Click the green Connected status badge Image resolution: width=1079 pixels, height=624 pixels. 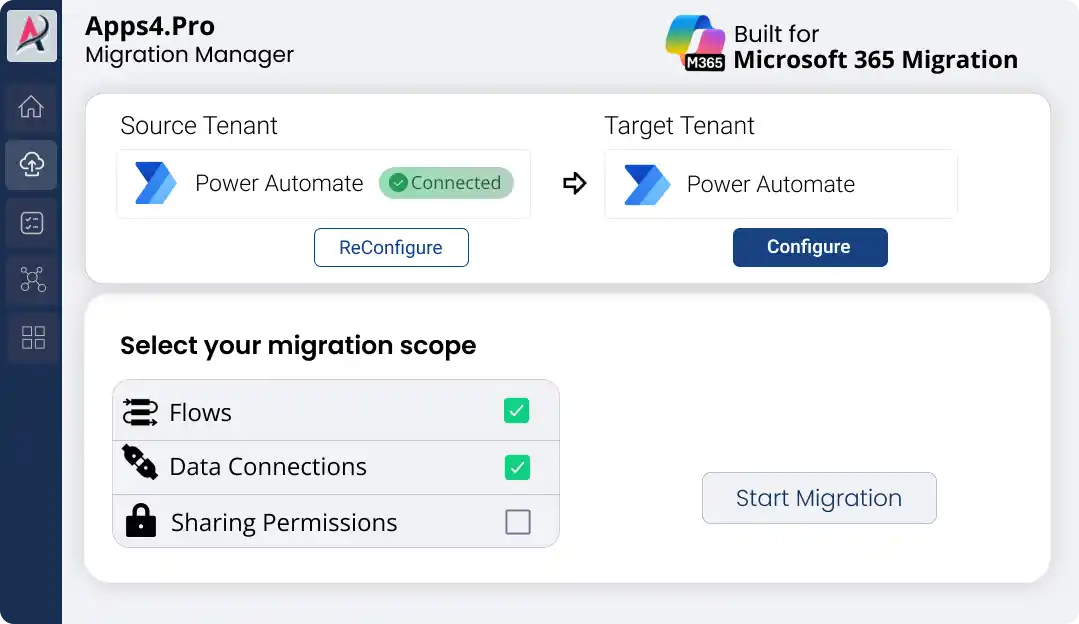[446, 183]
